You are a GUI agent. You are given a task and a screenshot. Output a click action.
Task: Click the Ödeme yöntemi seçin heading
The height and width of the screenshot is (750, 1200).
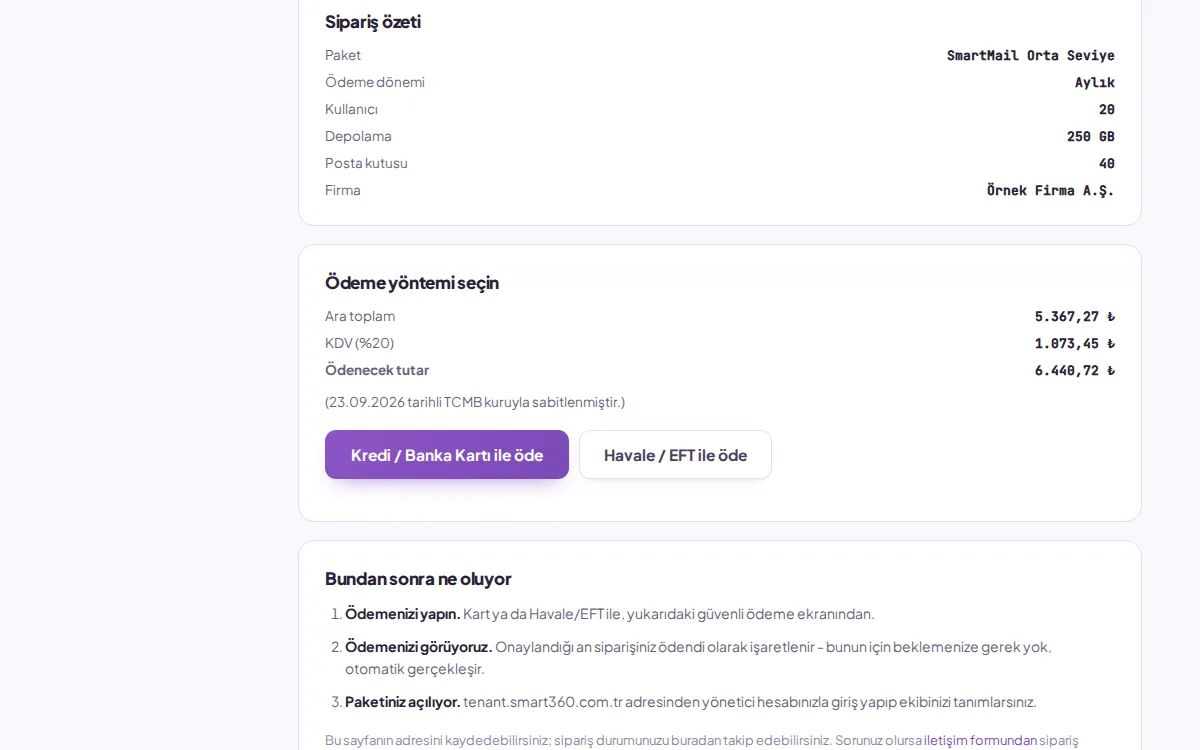click(x=412, y=283)
